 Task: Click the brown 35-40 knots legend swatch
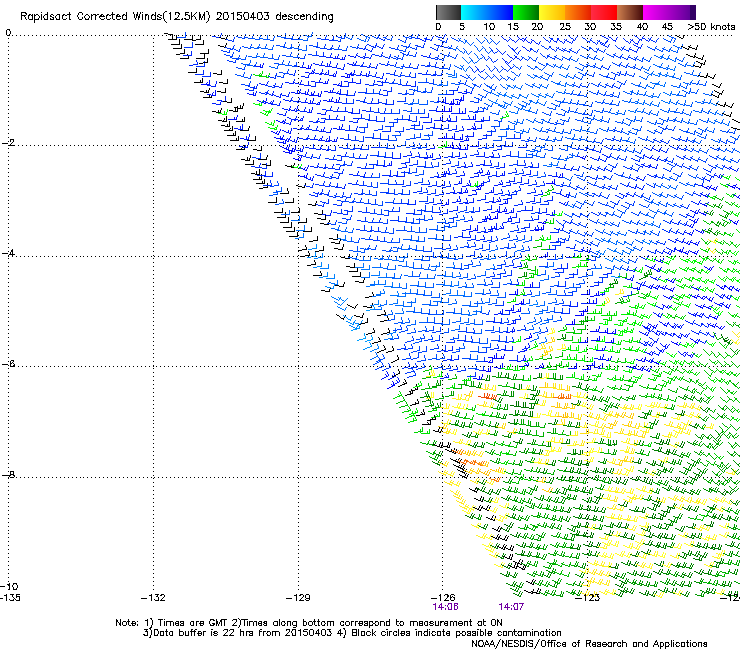pyautogui.click(x=630, y=12)
